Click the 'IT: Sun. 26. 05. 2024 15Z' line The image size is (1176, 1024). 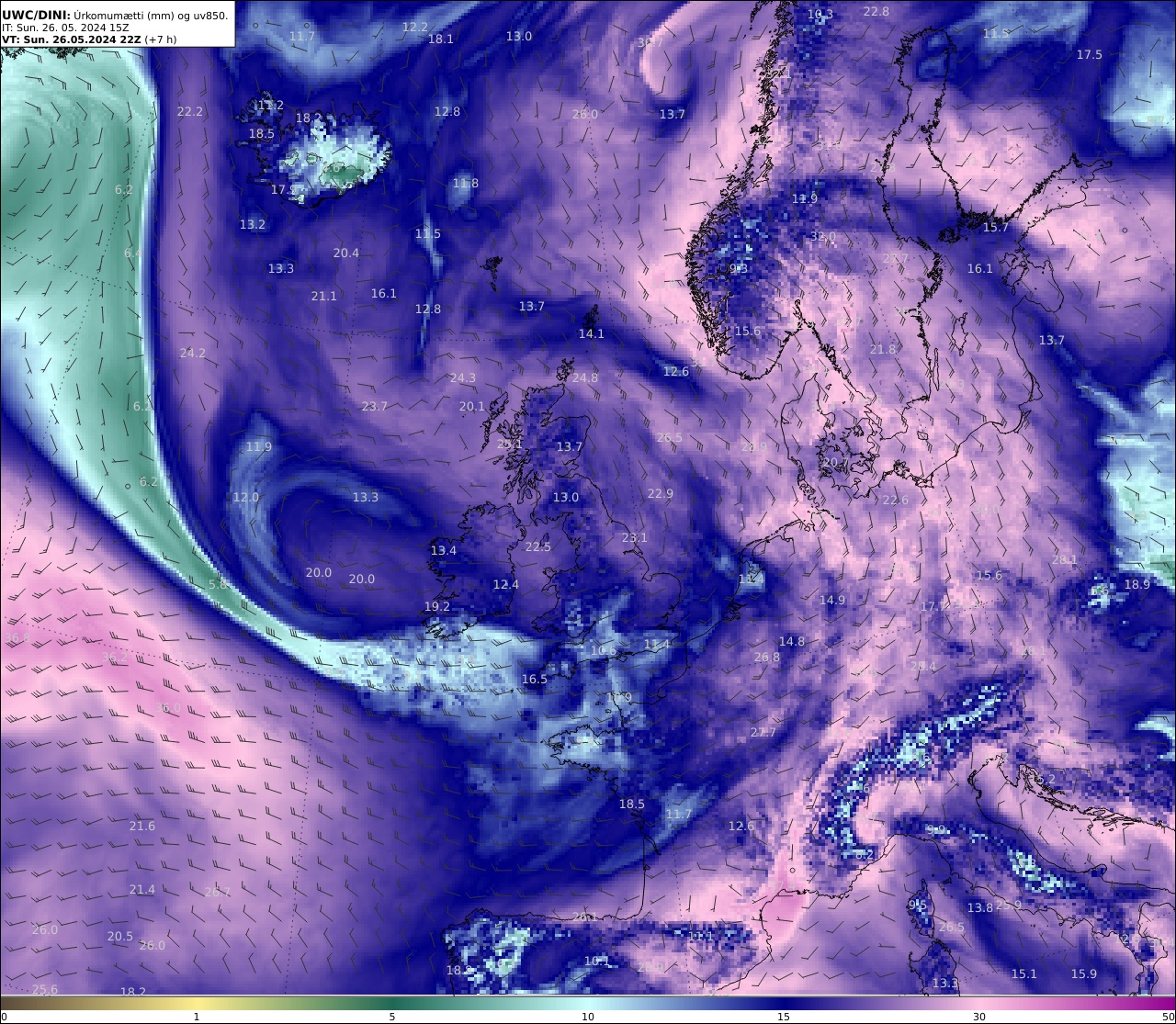point(65,28)
